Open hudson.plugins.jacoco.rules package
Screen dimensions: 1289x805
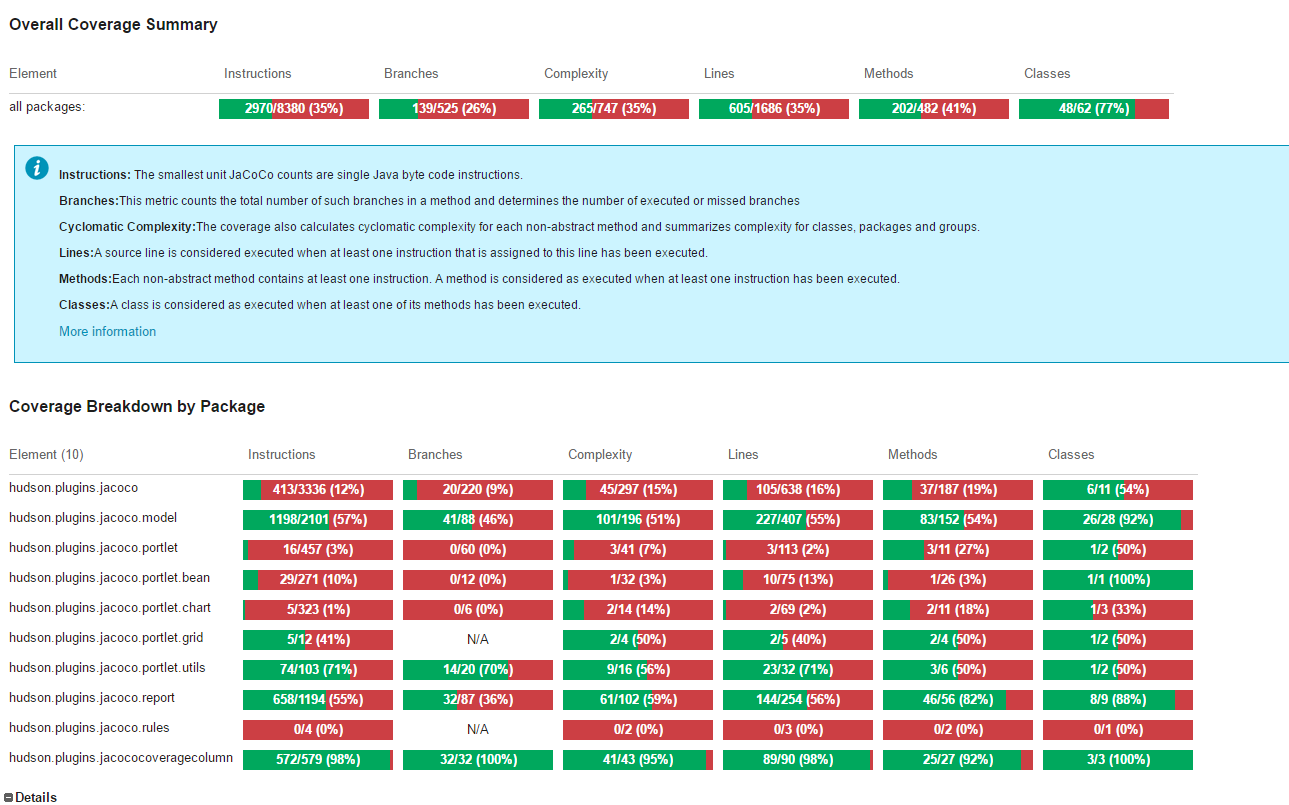point(89,728)
